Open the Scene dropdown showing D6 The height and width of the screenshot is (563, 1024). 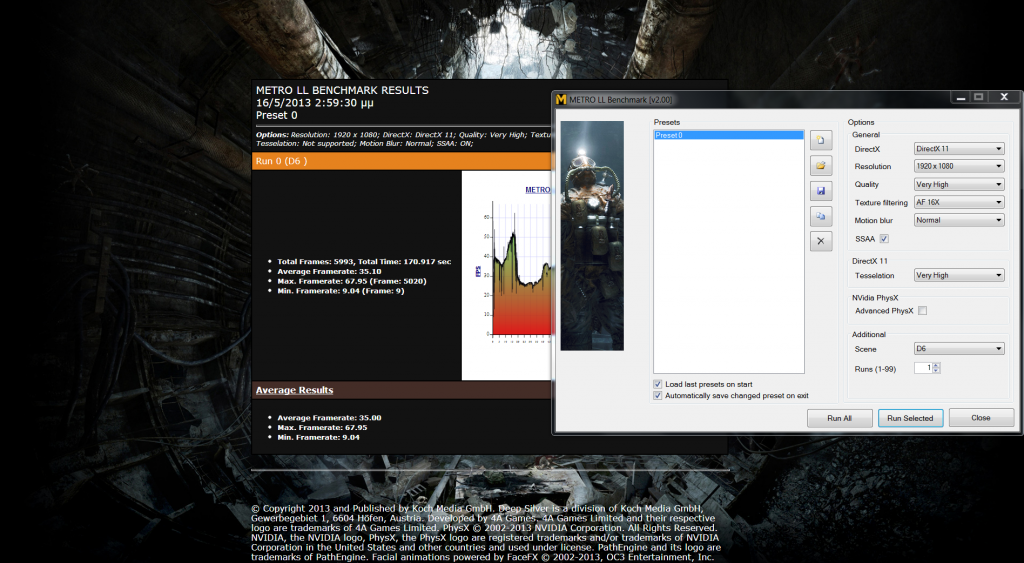point(959,349)
